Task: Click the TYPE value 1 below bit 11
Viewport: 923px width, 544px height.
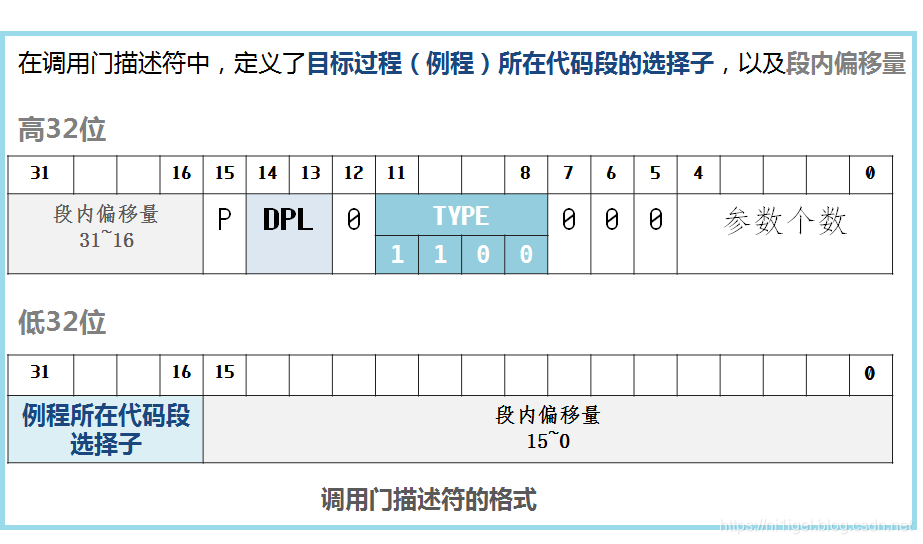Action: coord(397,254)
